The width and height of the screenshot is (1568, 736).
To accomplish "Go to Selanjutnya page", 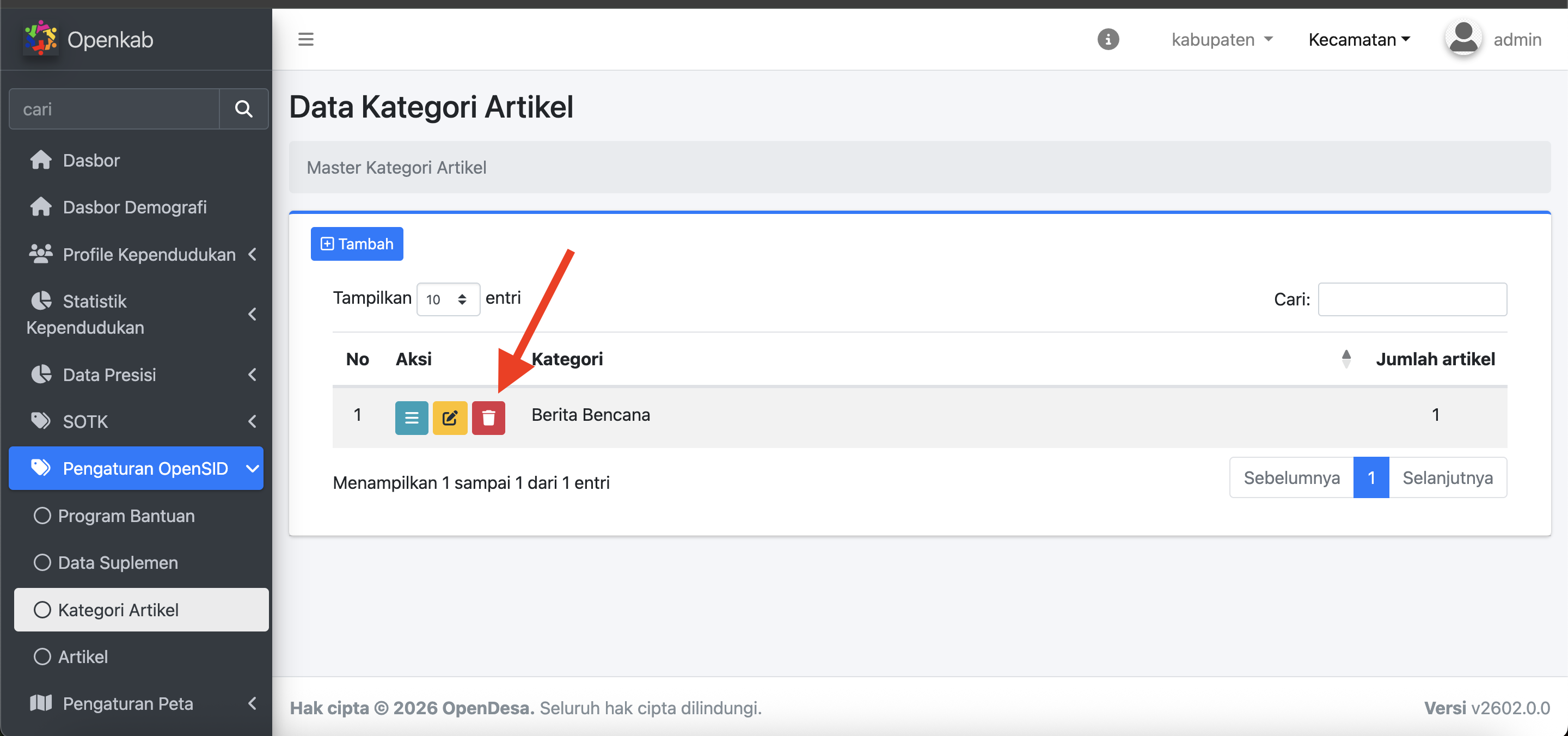I will click(1447, 478).
